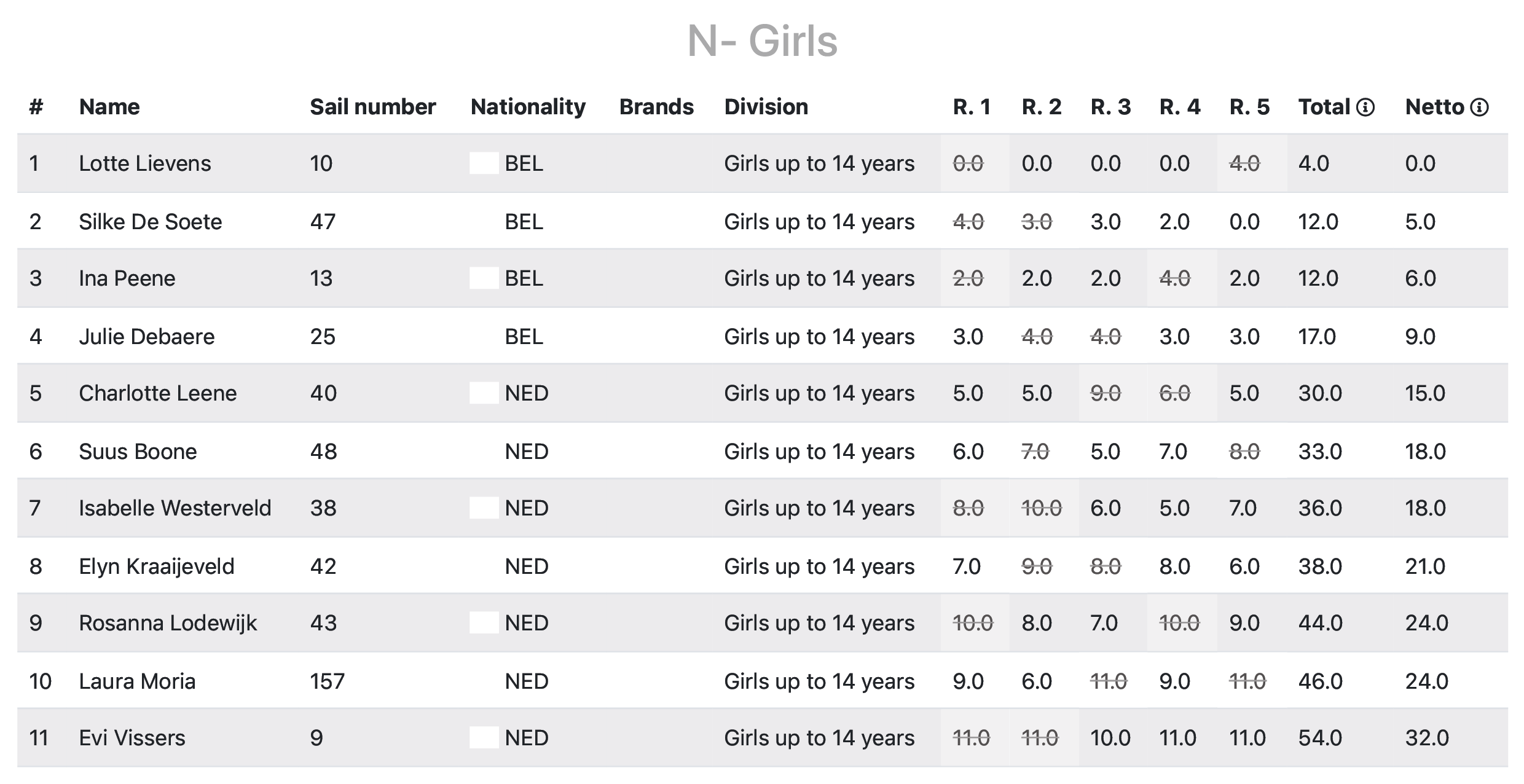Click Nationality NED for Elyn Kraaijeveld

click(527, 566)
